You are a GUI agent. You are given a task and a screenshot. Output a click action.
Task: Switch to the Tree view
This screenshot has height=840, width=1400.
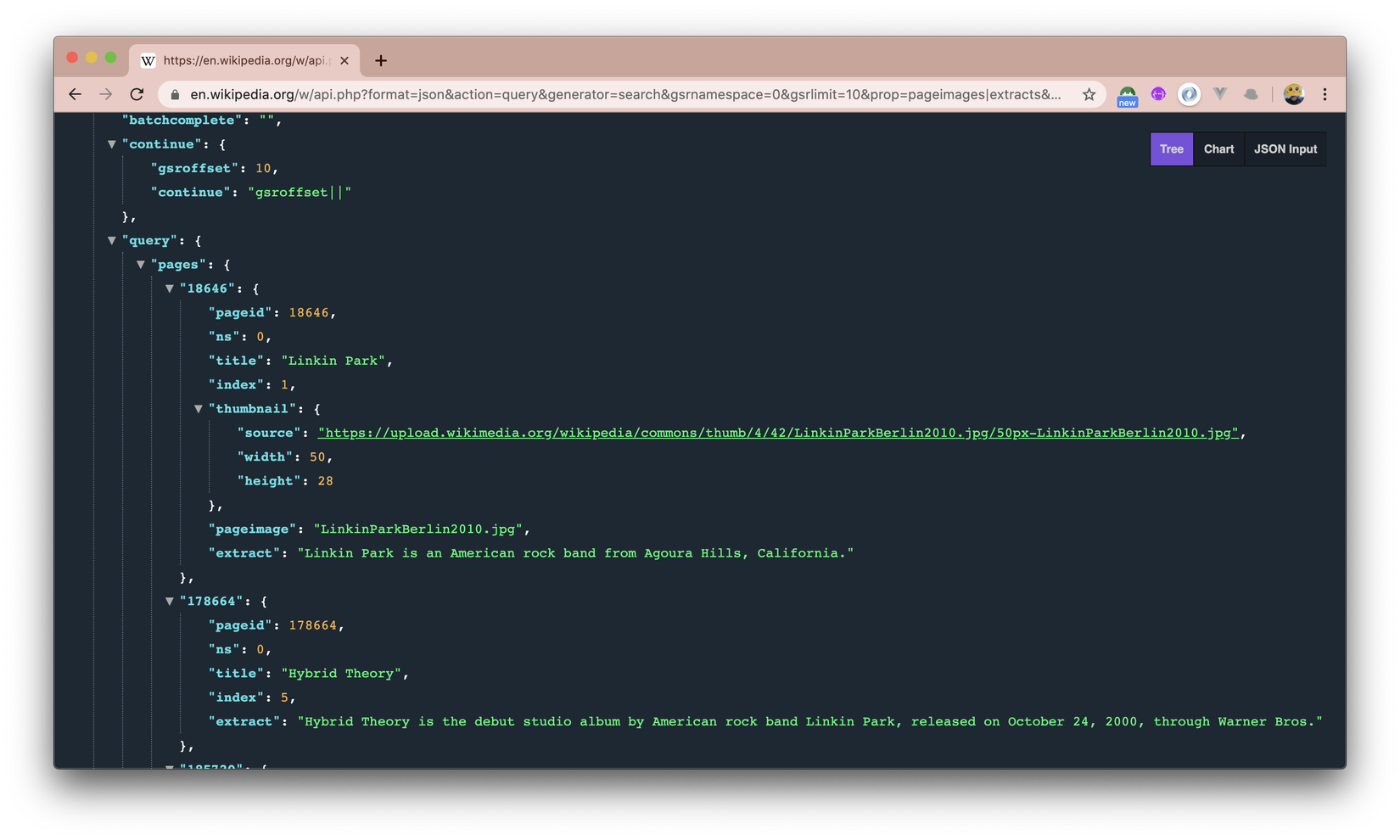(1172, 149)
